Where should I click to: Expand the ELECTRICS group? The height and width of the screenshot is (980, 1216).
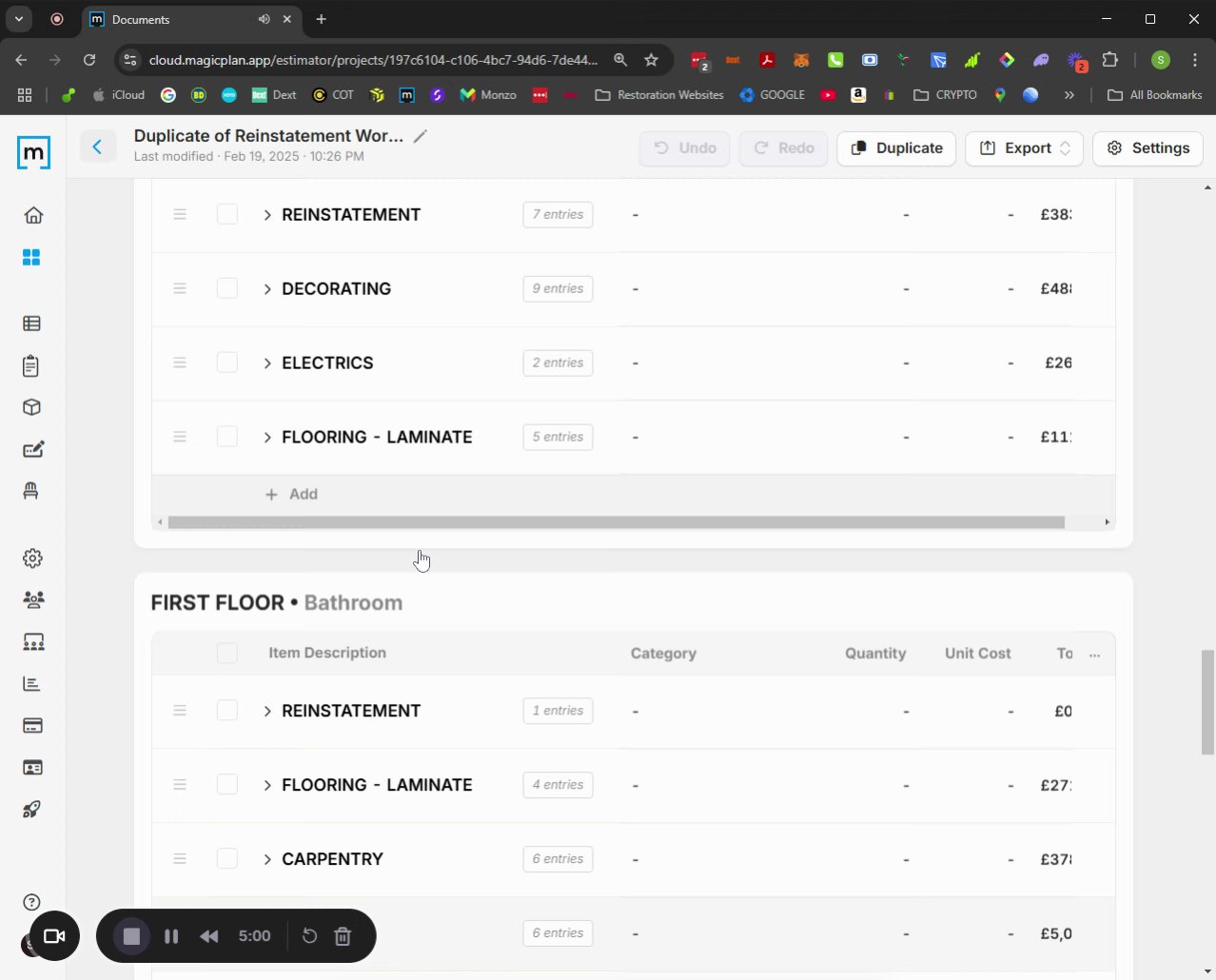267,363
